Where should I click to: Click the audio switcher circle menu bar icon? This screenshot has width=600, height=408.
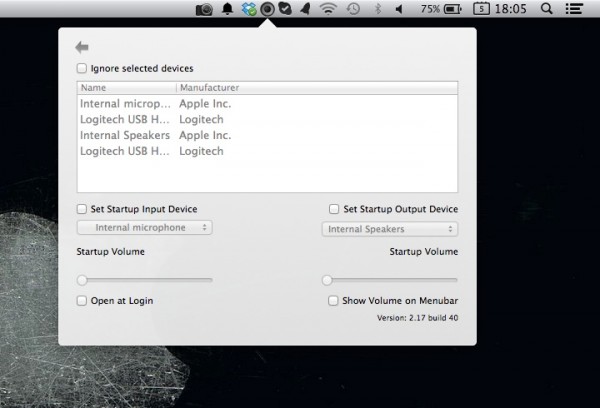(x=267, y=9)
